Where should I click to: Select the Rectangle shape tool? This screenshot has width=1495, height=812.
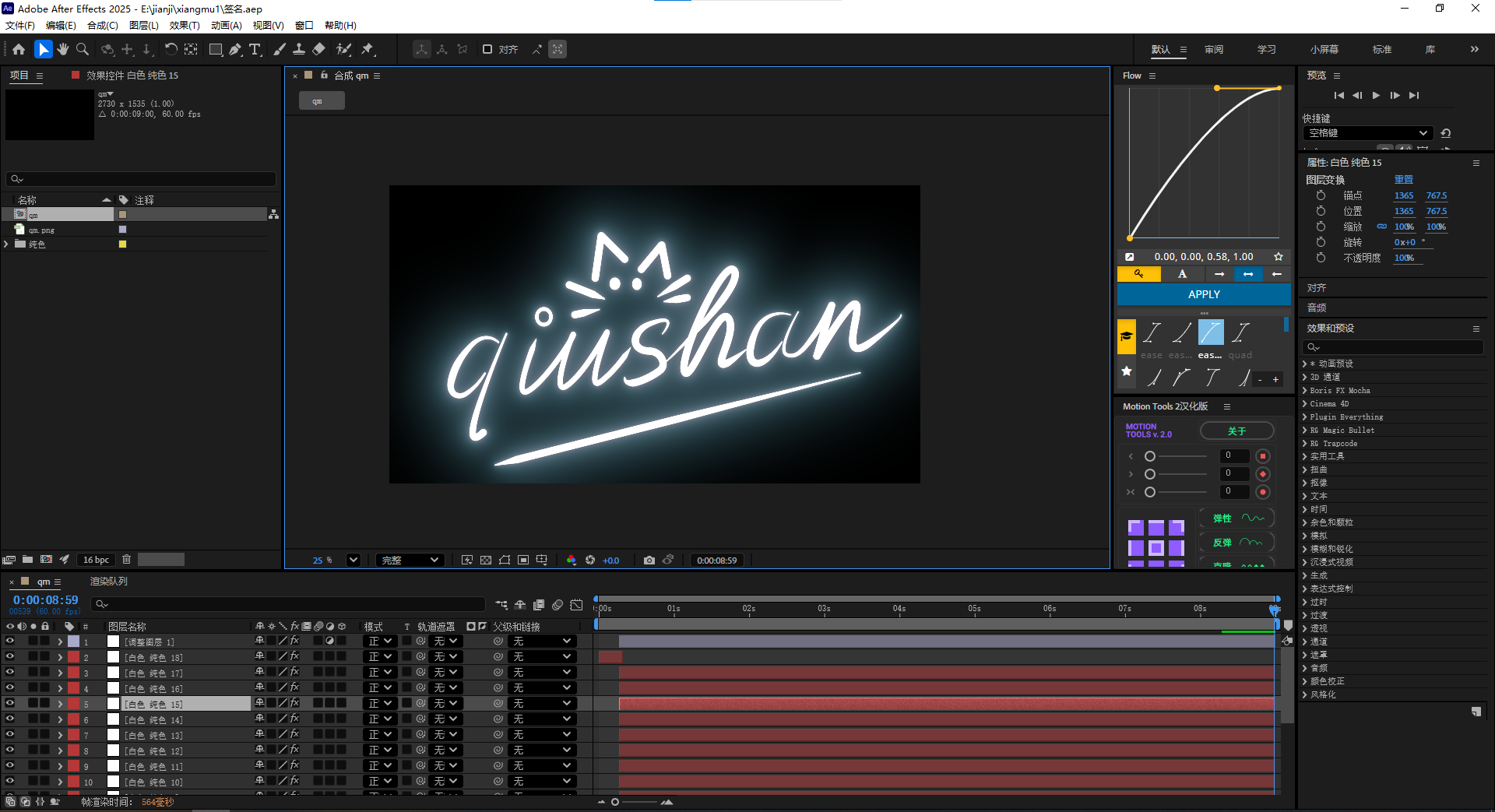point(216,49)
